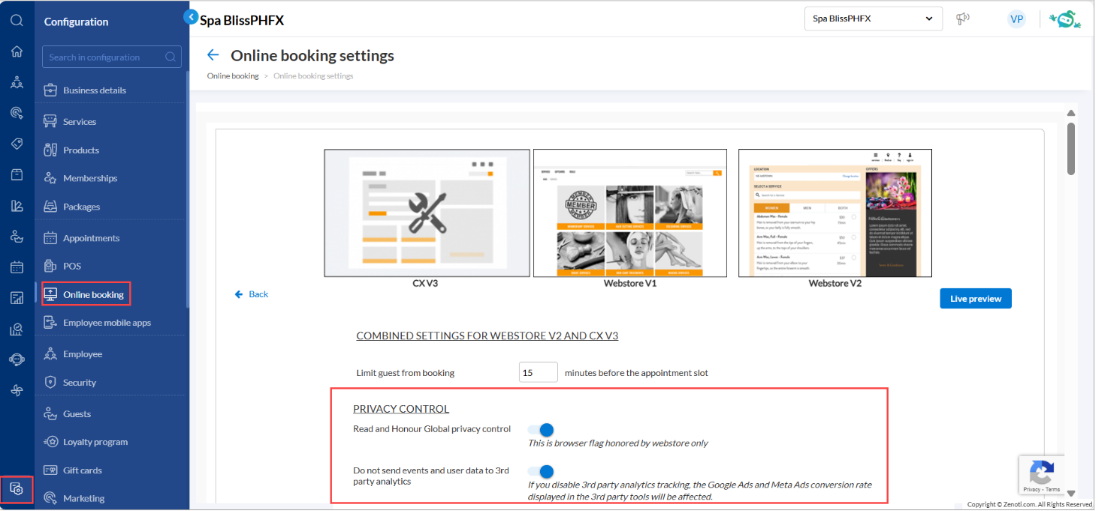Click the calendar icon in left rail
Screen dimensions: 1098x511
pyautogui.click(x=17, y=267)
